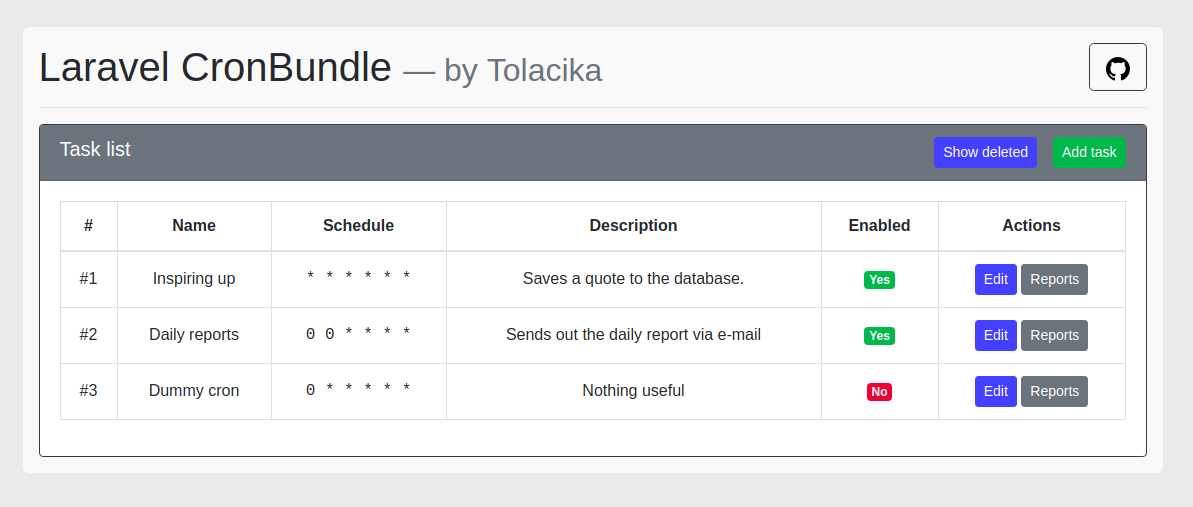
Task: Click the 'by Tolacika' subtitle
Action: pyautogui.click(x=523, y=71)
